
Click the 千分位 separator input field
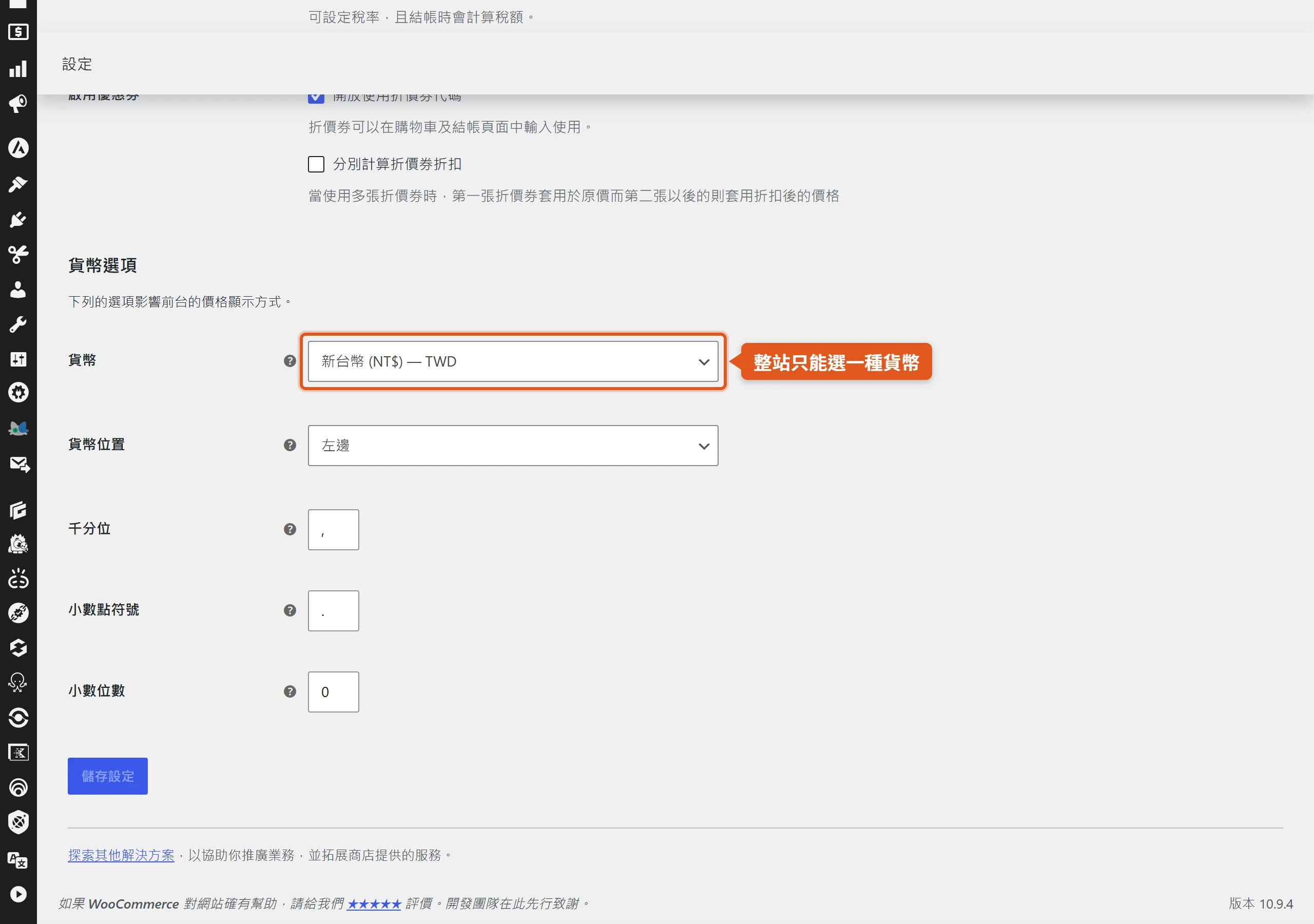[333, 530]
